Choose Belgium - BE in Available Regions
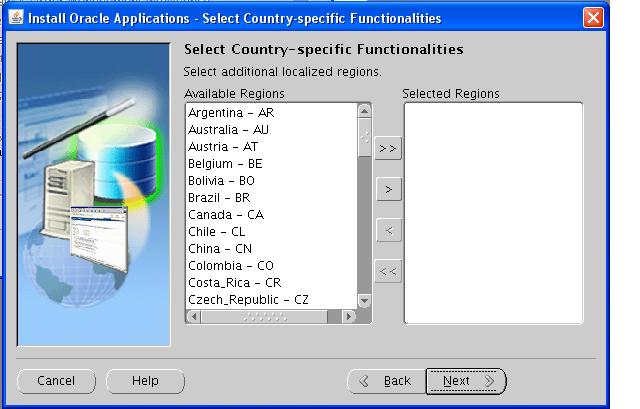Screen dimensions: 640x409 click(x=225, y=164)
